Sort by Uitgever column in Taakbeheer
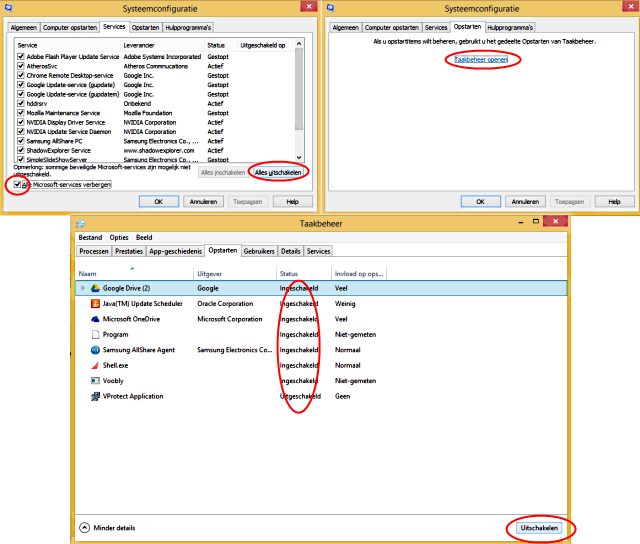640x544 pixels. (235, 273)
